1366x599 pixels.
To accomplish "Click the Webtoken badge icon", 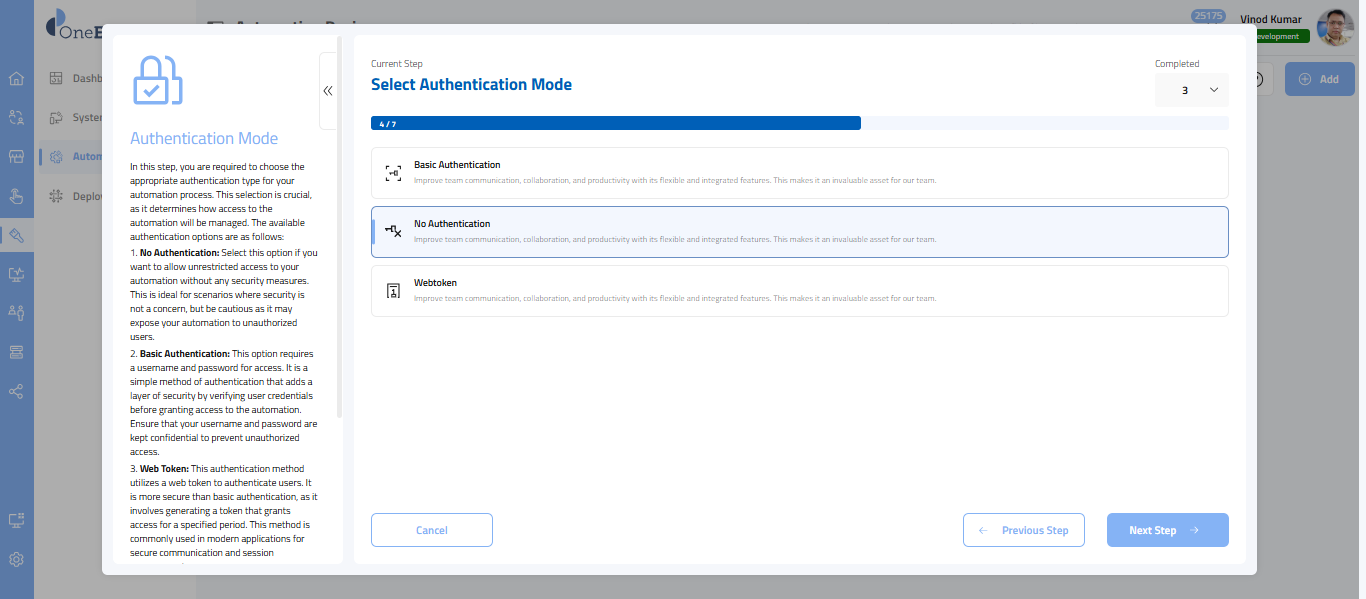I will pyautogui.click(x=393, y=291).
